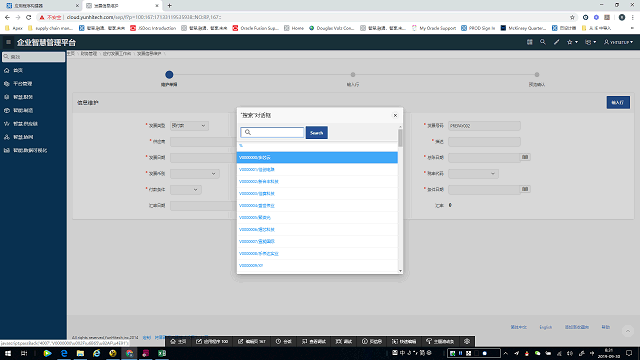Open the user account menu in header

(618, 42)
